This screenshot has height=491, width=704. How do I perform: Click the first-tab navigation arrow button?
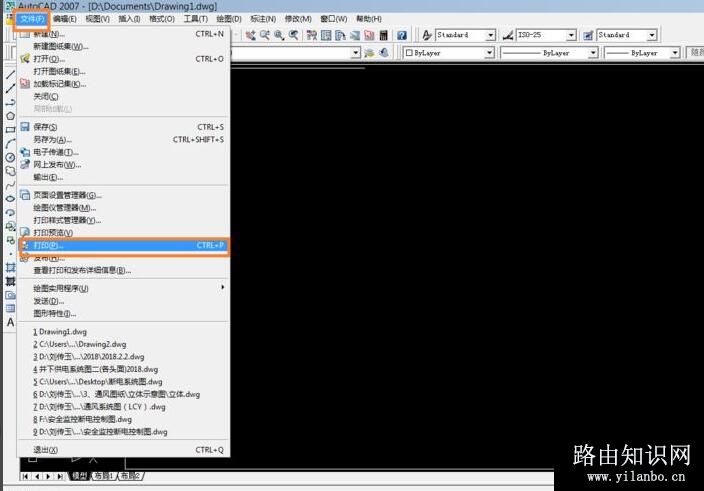coord(26,476)
